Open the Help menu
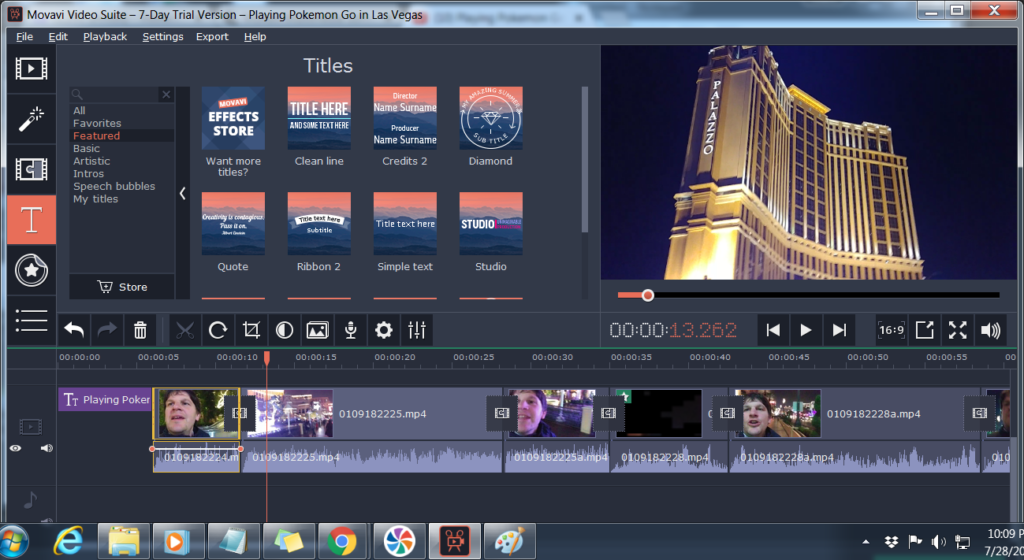Viewport: 1024px width, 560px height. (255, 37)
